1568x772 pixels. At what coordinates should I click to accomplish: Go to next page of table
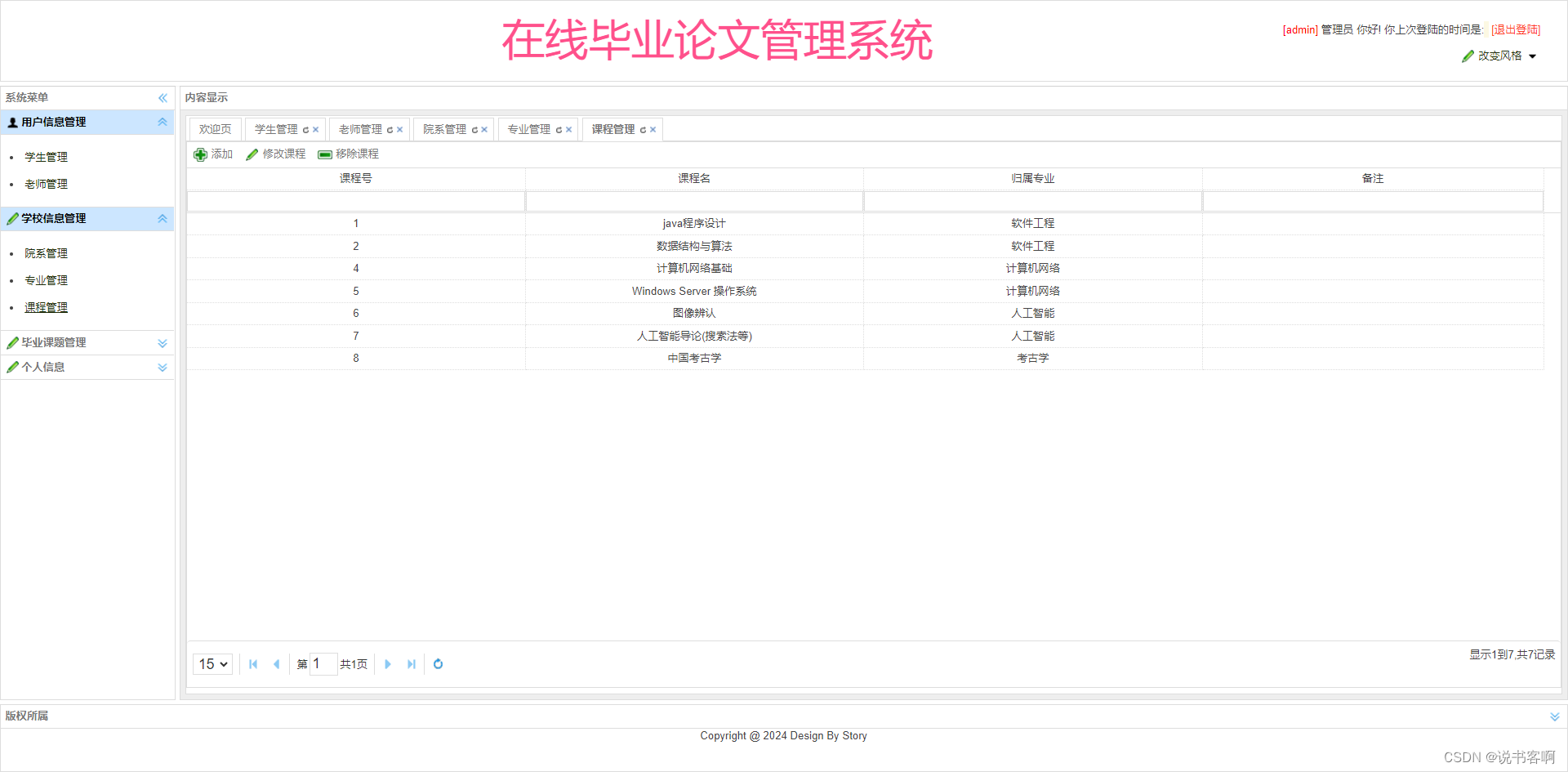tap(388, 664)
